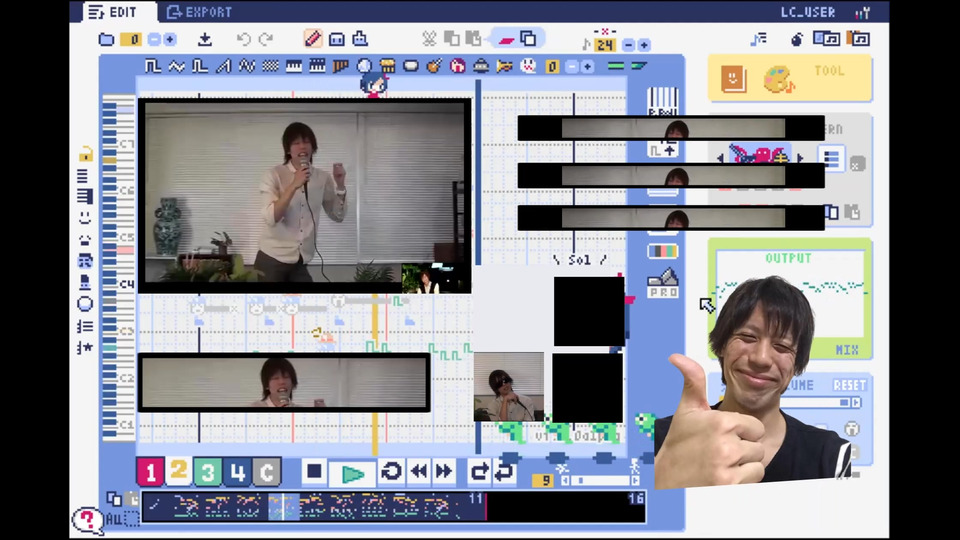This screenshot has height=540, width=960.
Task: Toggle the padlock in left sidebar
Action: 86,154
